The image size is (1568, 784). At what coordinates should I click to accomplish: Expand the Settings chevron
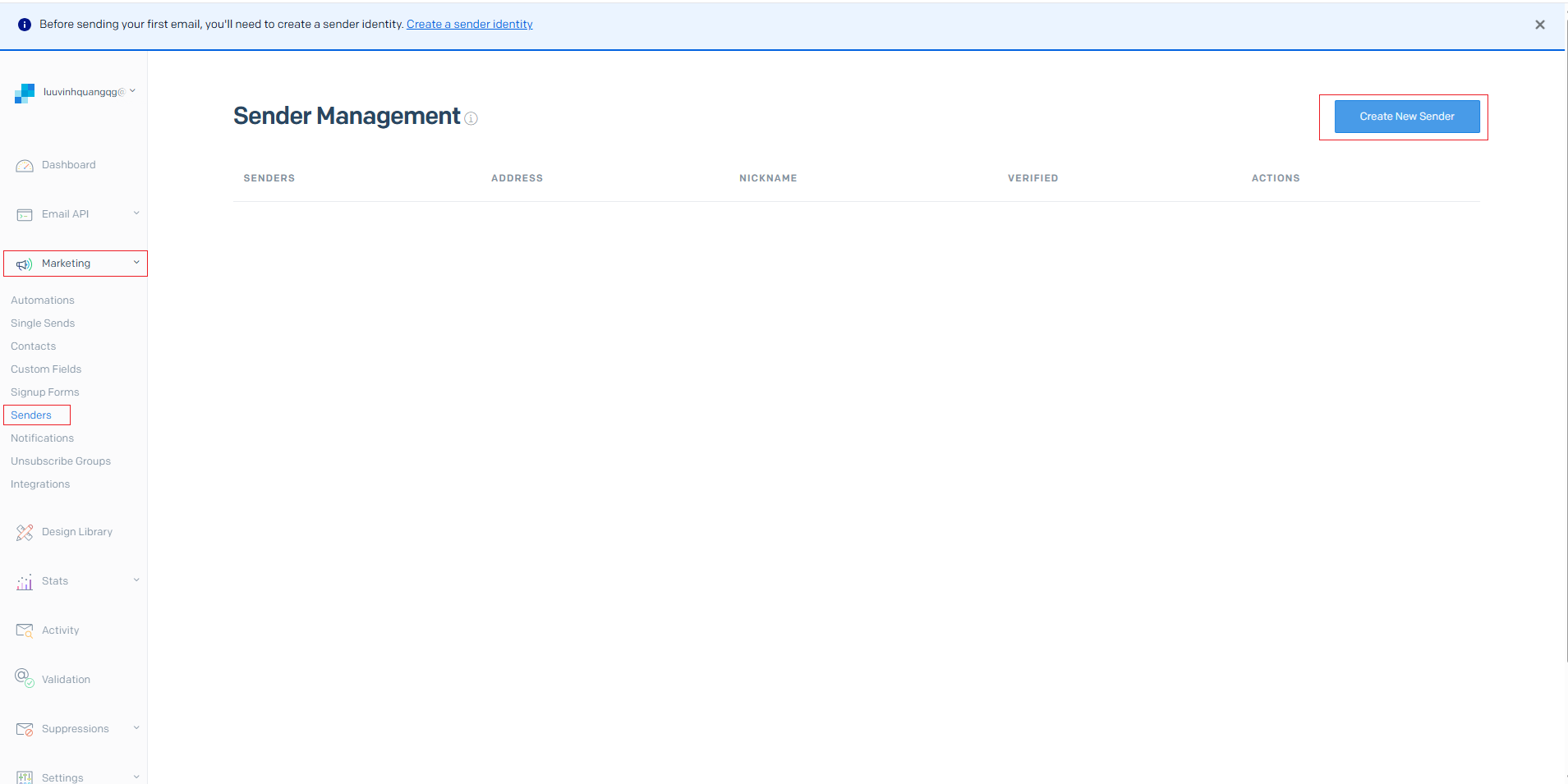tap(136, 777)
